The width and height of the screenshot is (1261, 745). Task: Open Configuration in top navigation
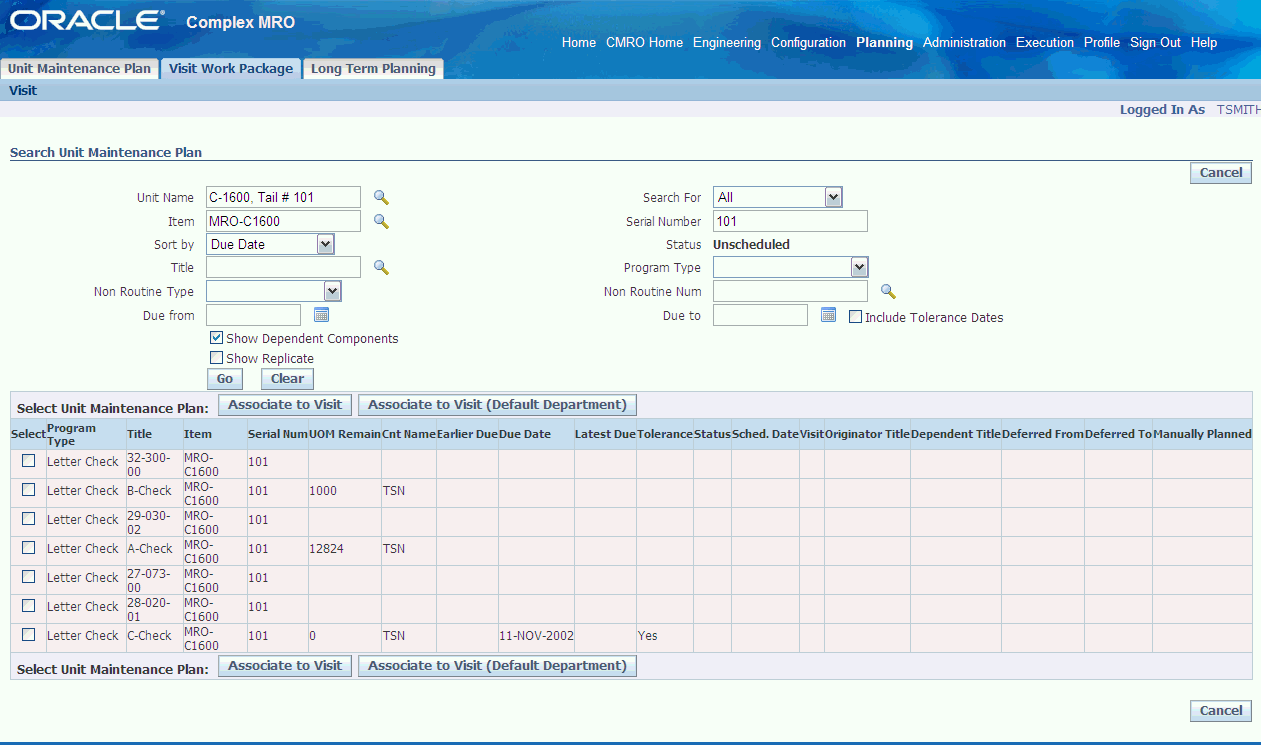[808, 43]
